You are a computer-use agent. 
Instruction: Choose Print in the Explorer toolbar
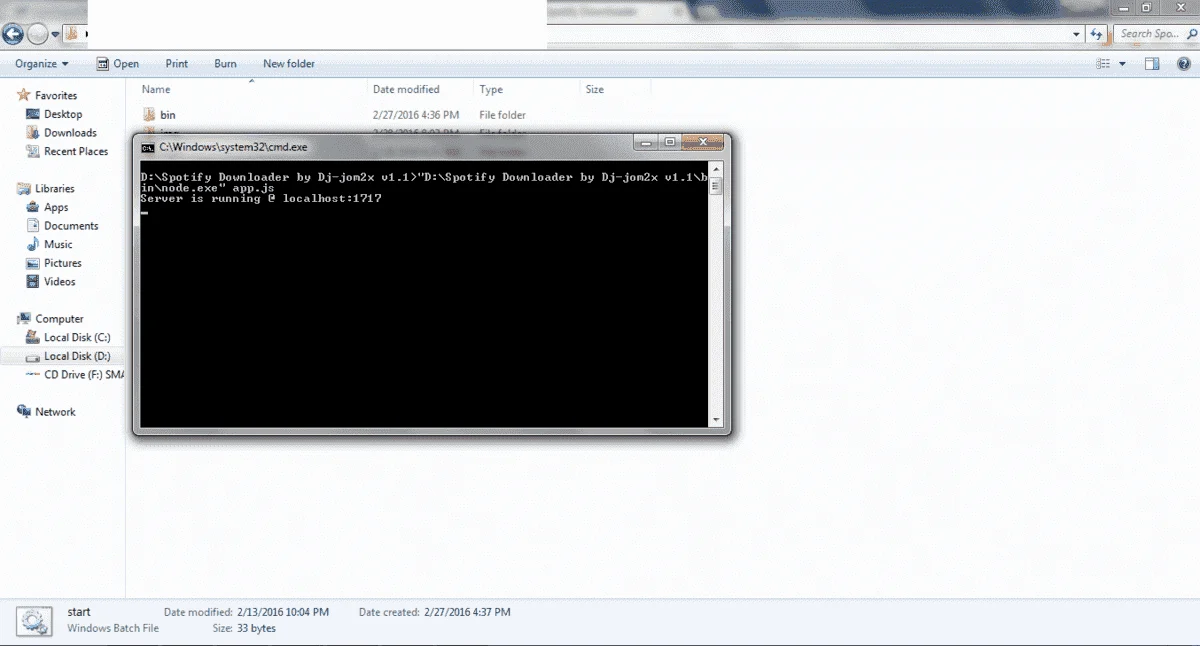[177, 64]
